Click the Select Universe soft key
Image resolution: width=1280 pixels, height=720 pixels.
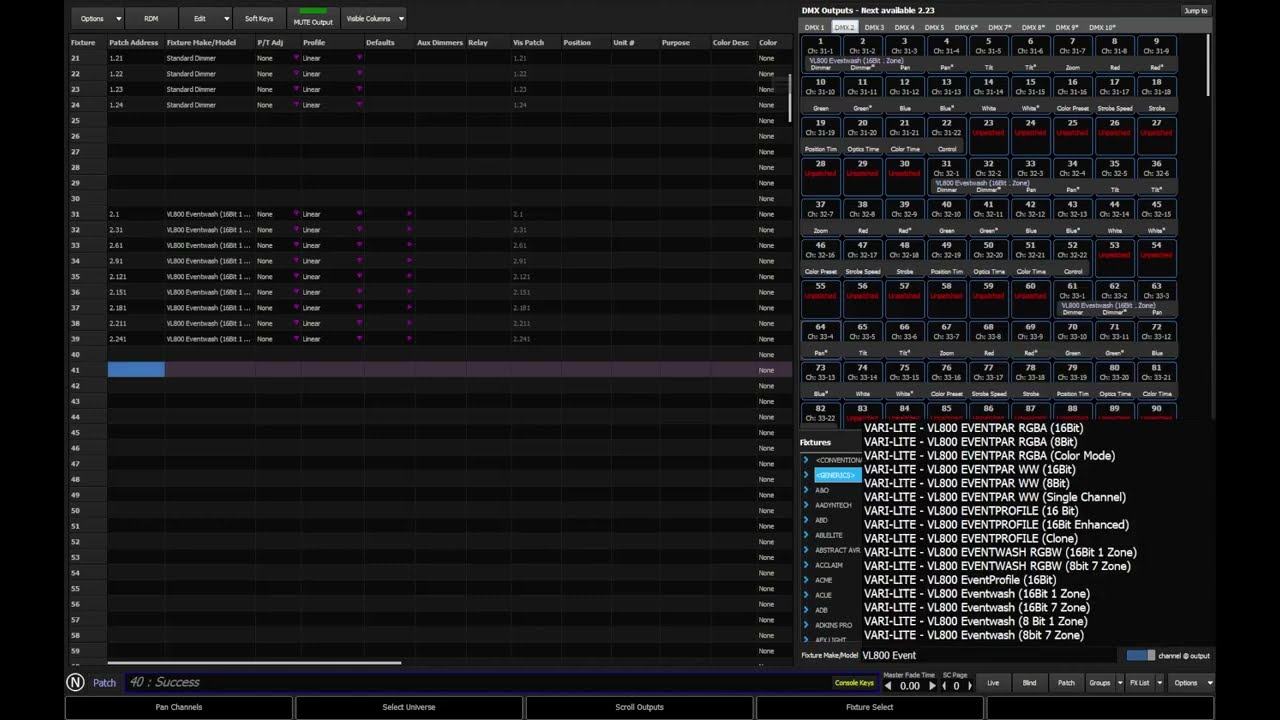pyautogui.click(x=409, y=707)
